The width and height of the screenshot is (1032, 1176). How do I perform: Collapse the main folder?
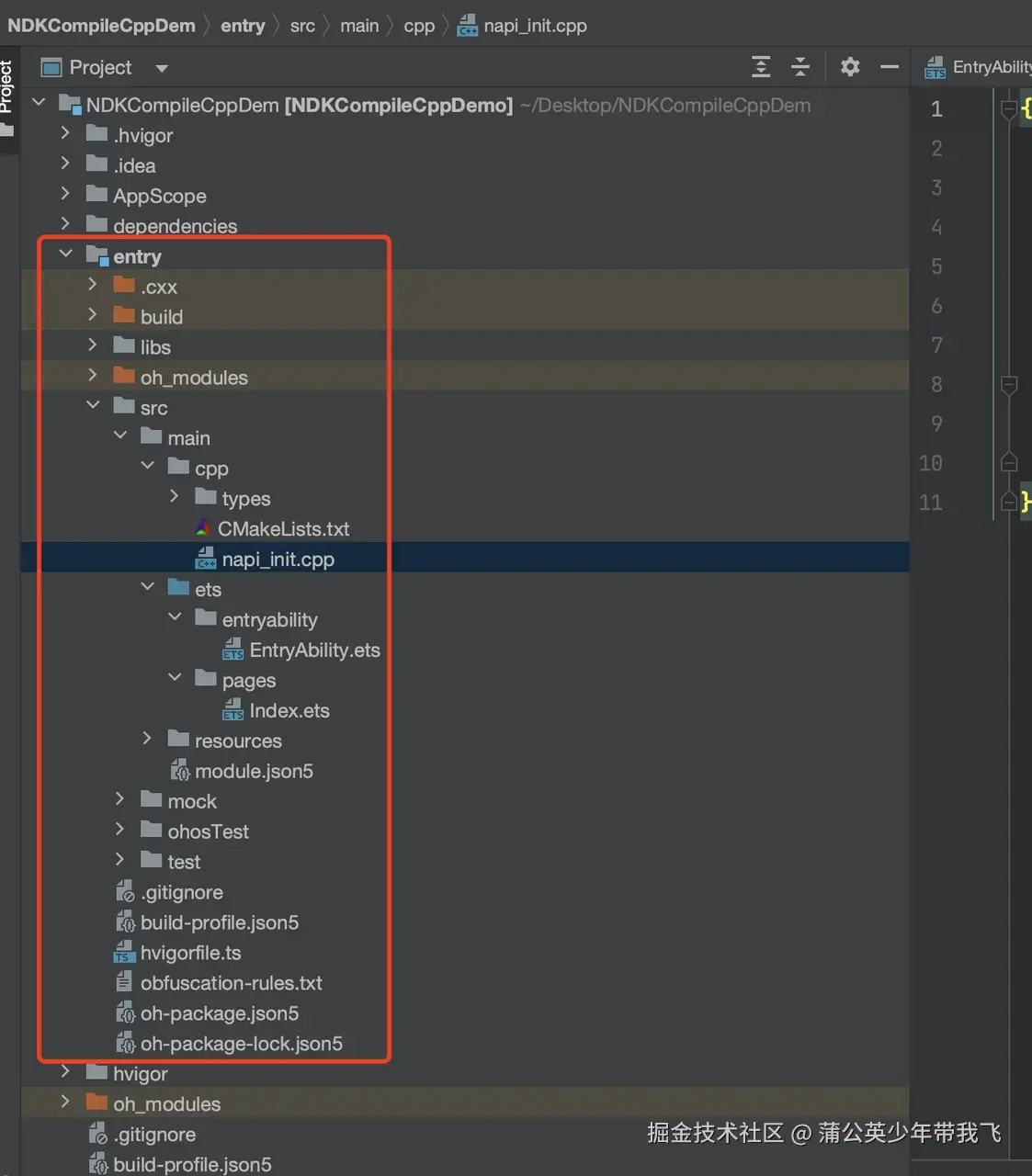120,435
